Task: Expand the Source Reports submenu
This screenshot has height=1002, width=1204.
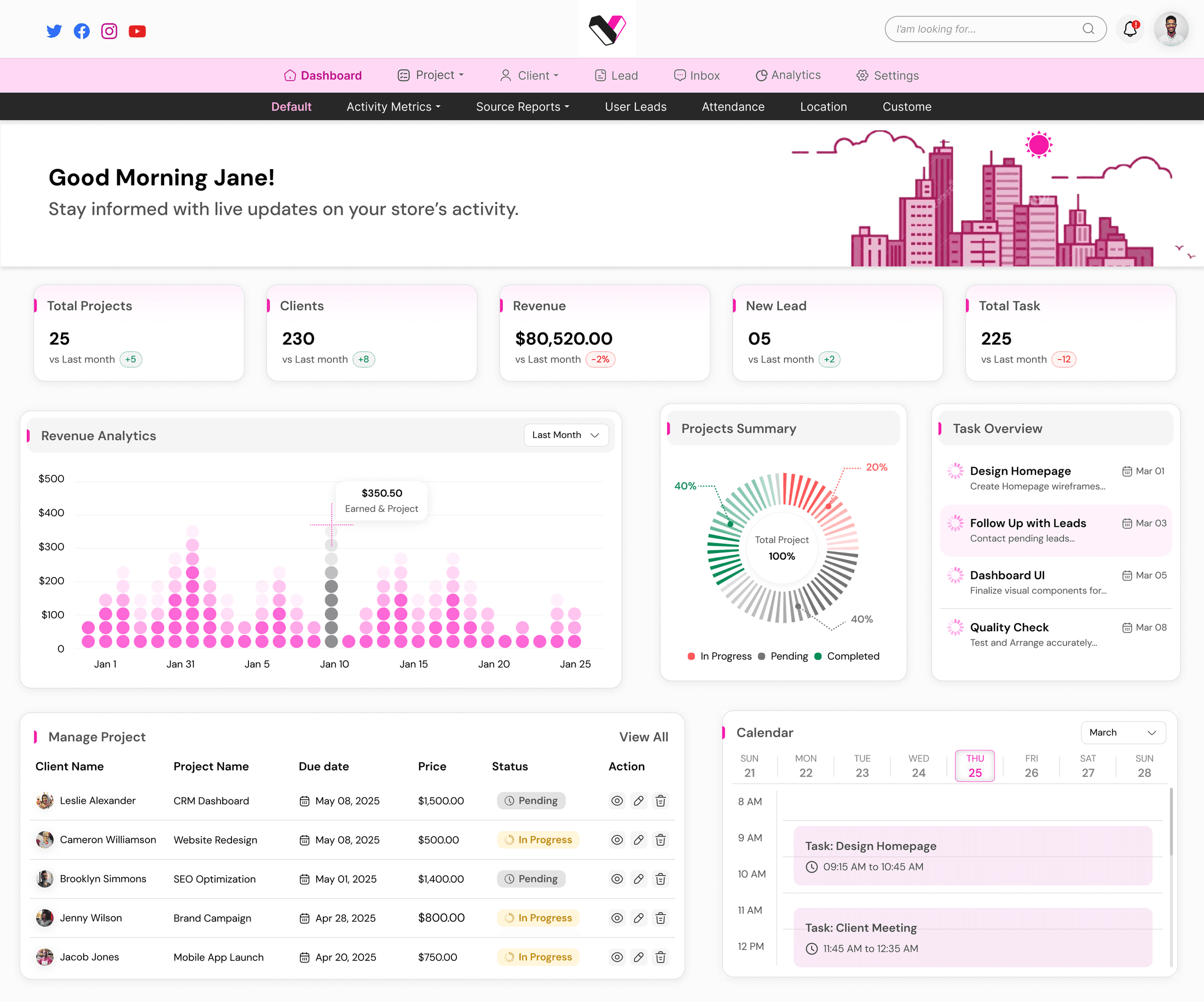Action: click(x=522, y=107)
